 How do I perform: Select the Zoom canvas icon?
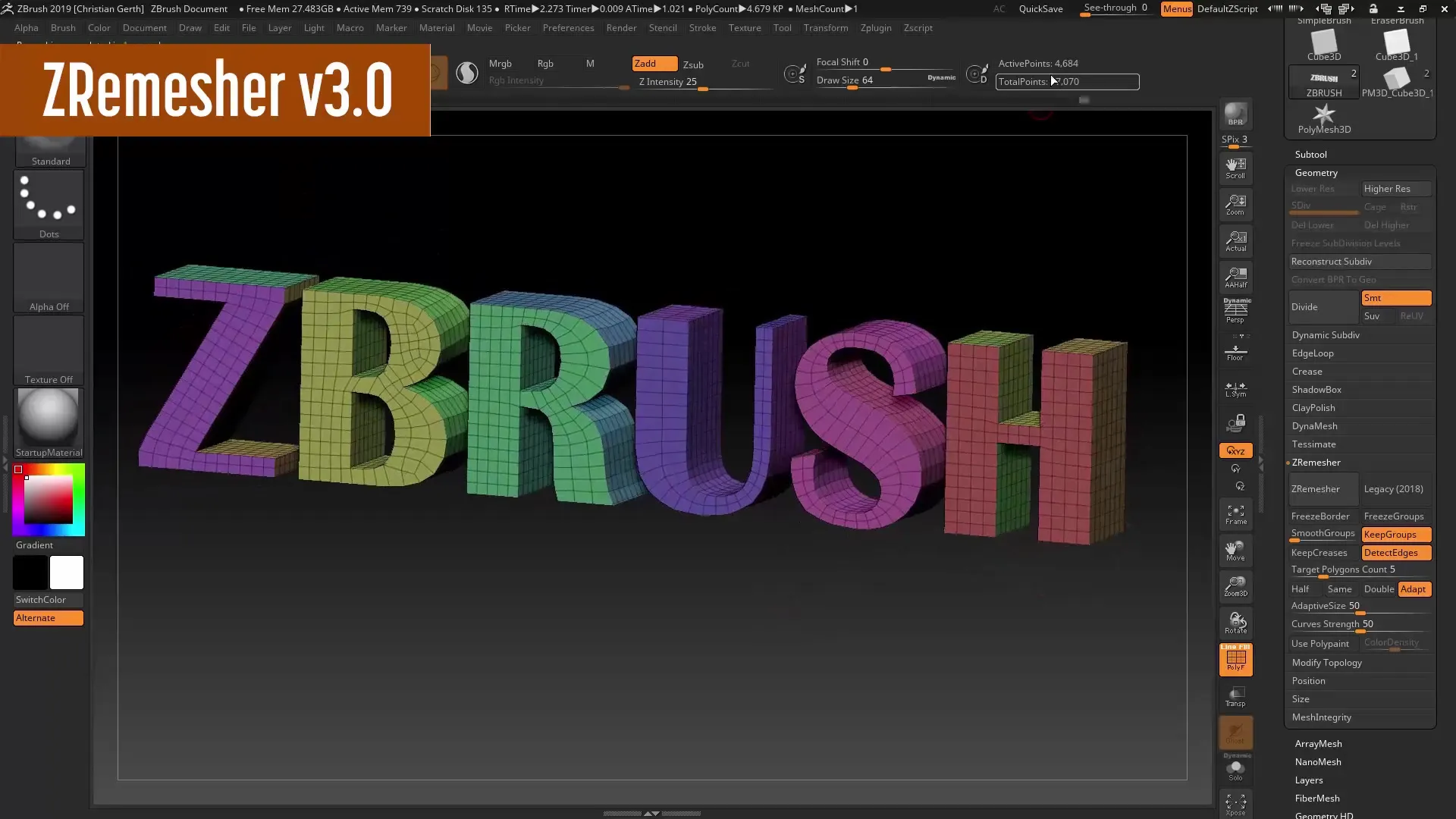point(1235,205)
